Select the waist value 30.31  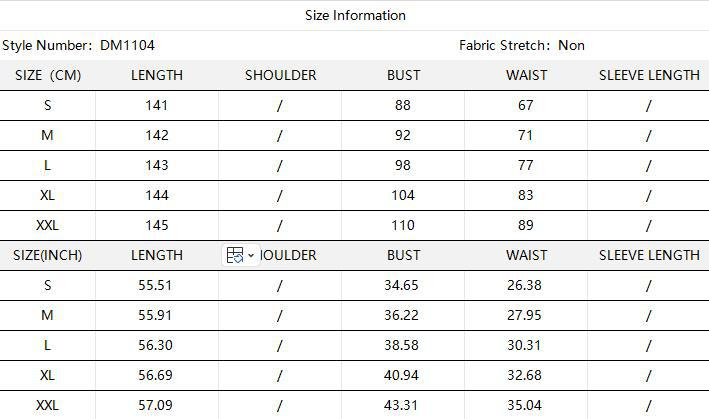(x=526, y=345)
